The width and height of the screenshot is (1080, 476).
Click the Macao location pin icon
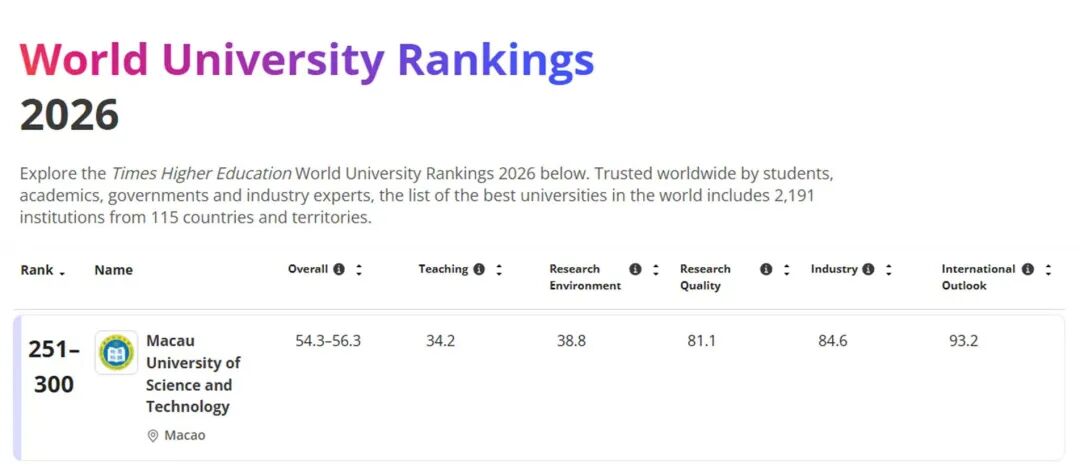[x=153, y=436]
